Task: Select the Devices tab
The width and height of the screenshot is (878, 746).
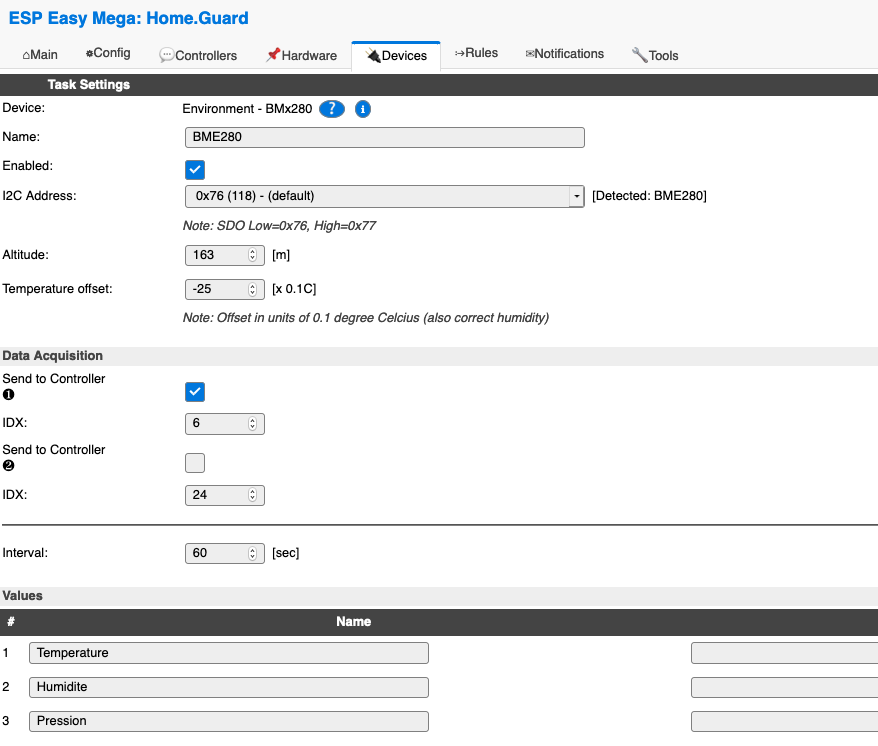Action: pyautogui.click(x=396, y=56)
